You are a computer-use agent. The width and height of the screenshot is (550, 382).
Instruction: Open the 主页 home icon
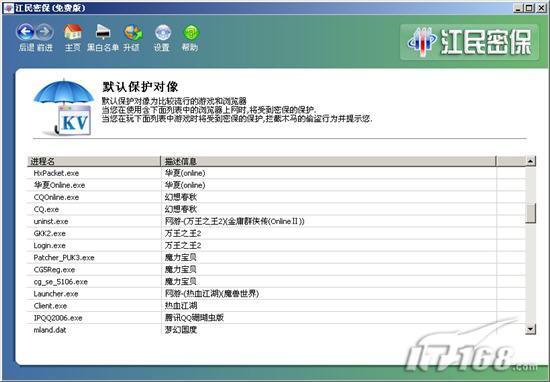[73, 32]
